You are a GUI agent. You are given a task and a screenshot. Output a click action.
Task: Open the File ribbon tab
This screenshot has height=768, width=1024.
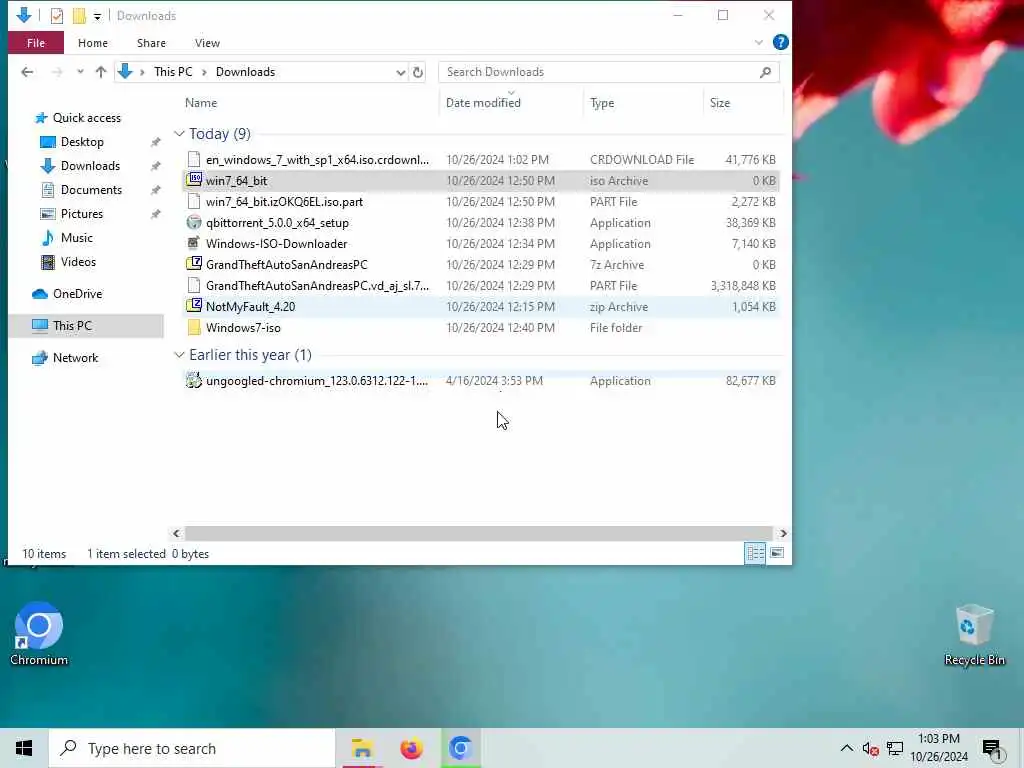click(36, 43)
